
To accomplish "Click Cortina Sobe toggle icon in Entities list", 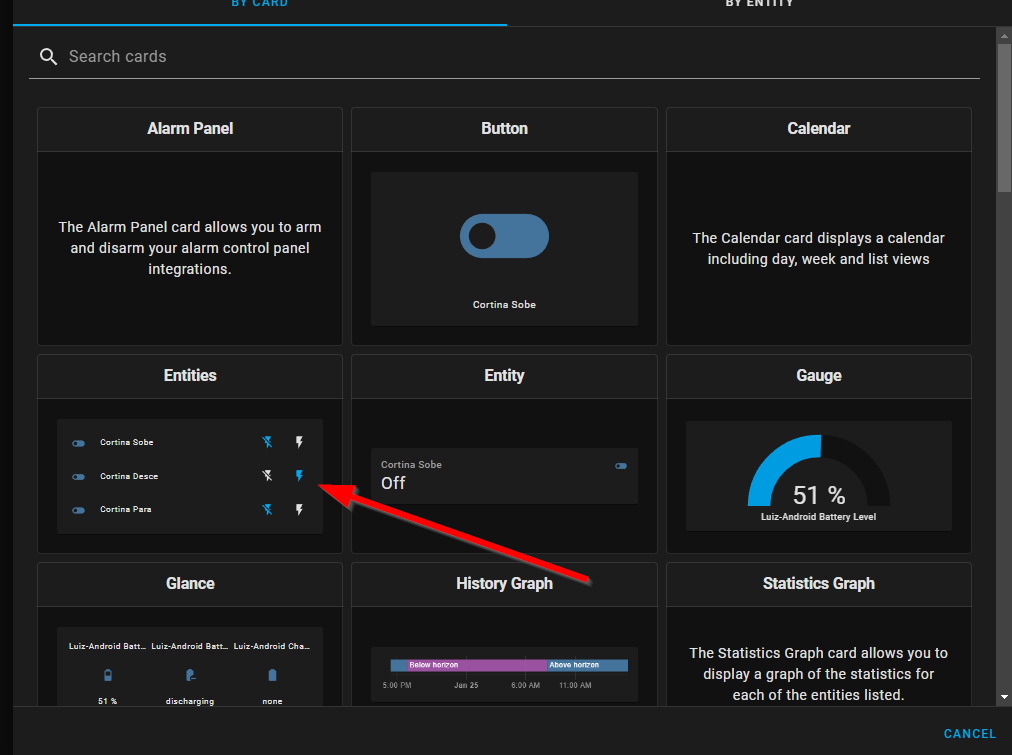I will [79, 443].
